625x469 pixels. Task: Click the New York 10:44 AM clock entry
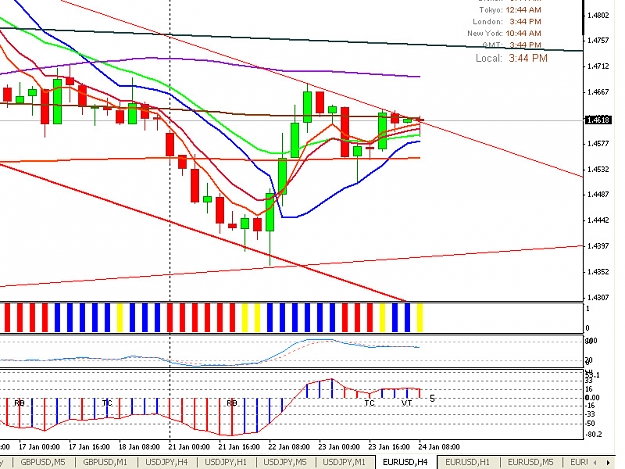[x=504, y=33]
